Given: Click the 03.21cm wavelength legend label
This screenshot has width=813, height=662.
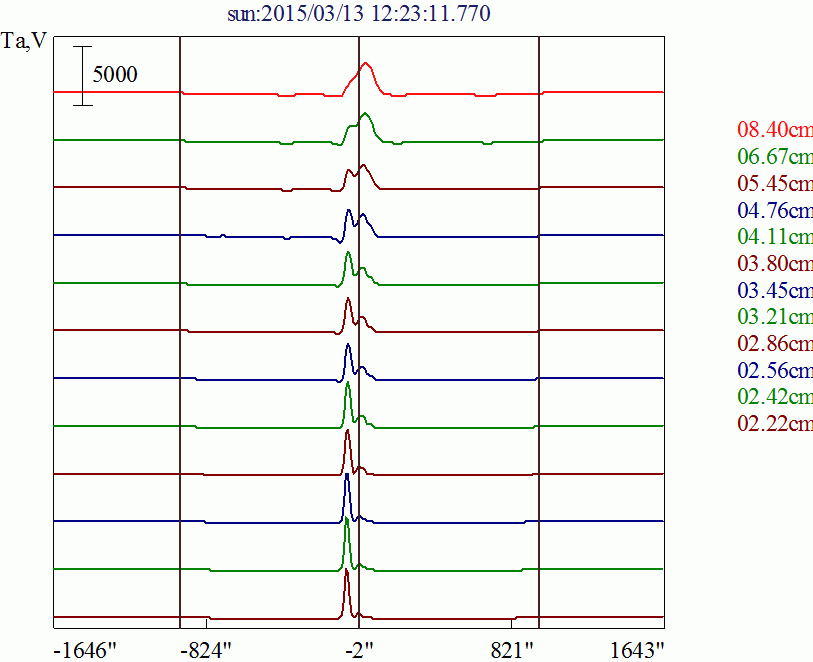Looking at the screenshot, I should point(775,317).
